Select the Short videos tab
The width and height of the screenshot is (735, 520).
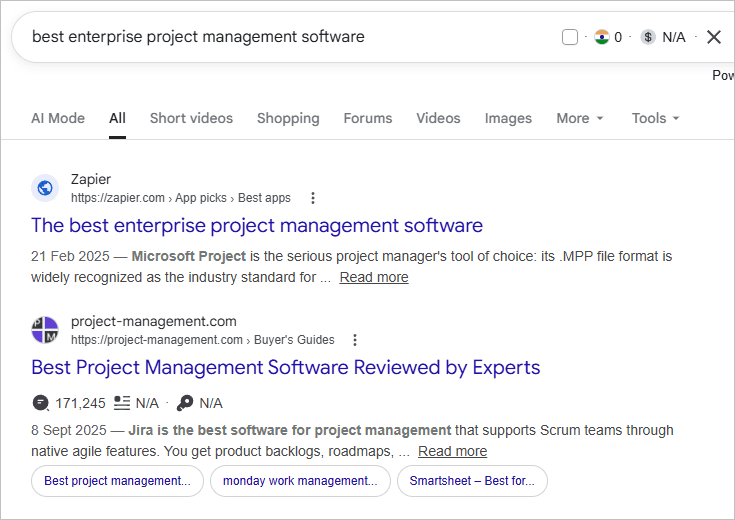[191, 118]
